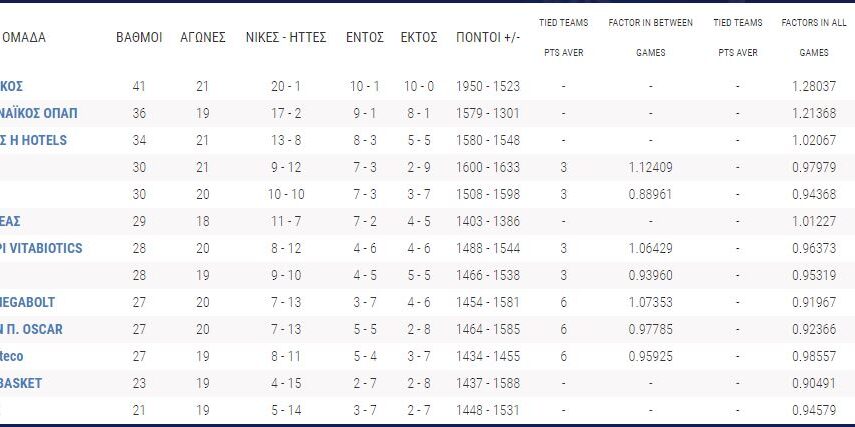Open the BASKET team link
The image size is (855, 427).
[x=21, y=383]
